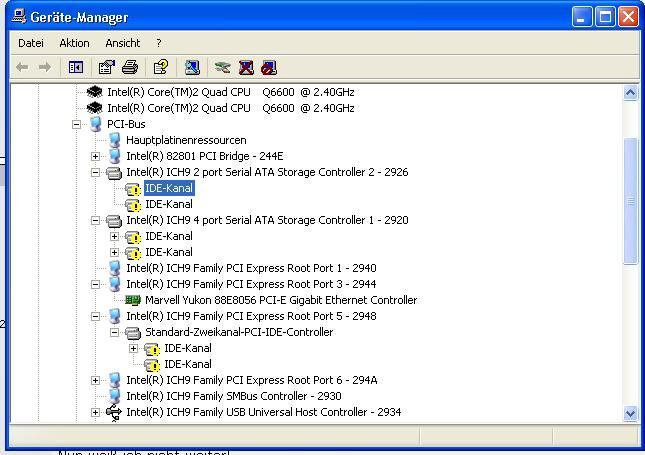Viewport: 645px width, 455px height.
Task: Close the Geräte-Manager window
Action: click(629, 17)
